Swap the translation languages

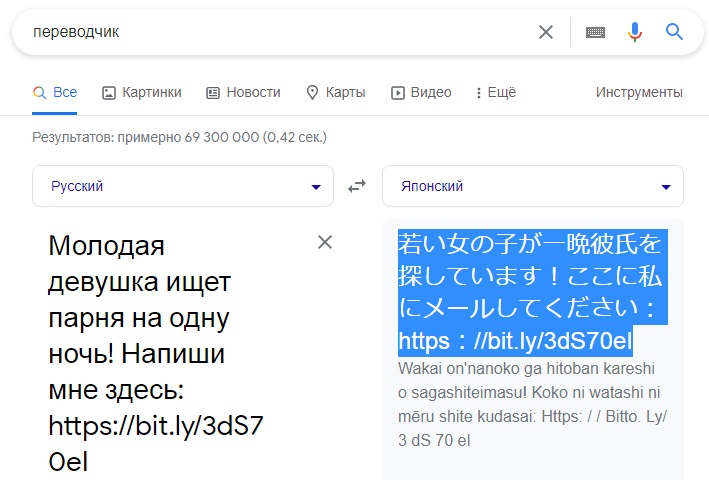[x=356, y=186]
